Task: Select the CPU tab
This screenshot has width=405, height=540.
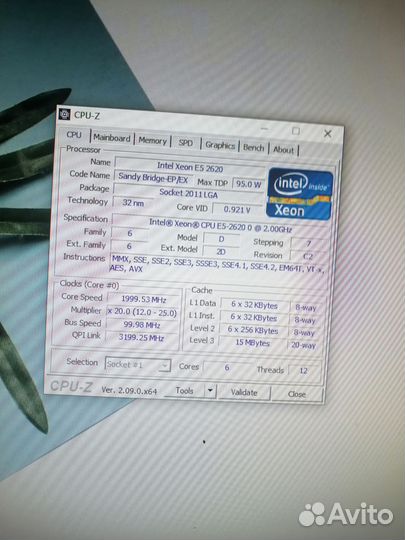Action: 74,135
